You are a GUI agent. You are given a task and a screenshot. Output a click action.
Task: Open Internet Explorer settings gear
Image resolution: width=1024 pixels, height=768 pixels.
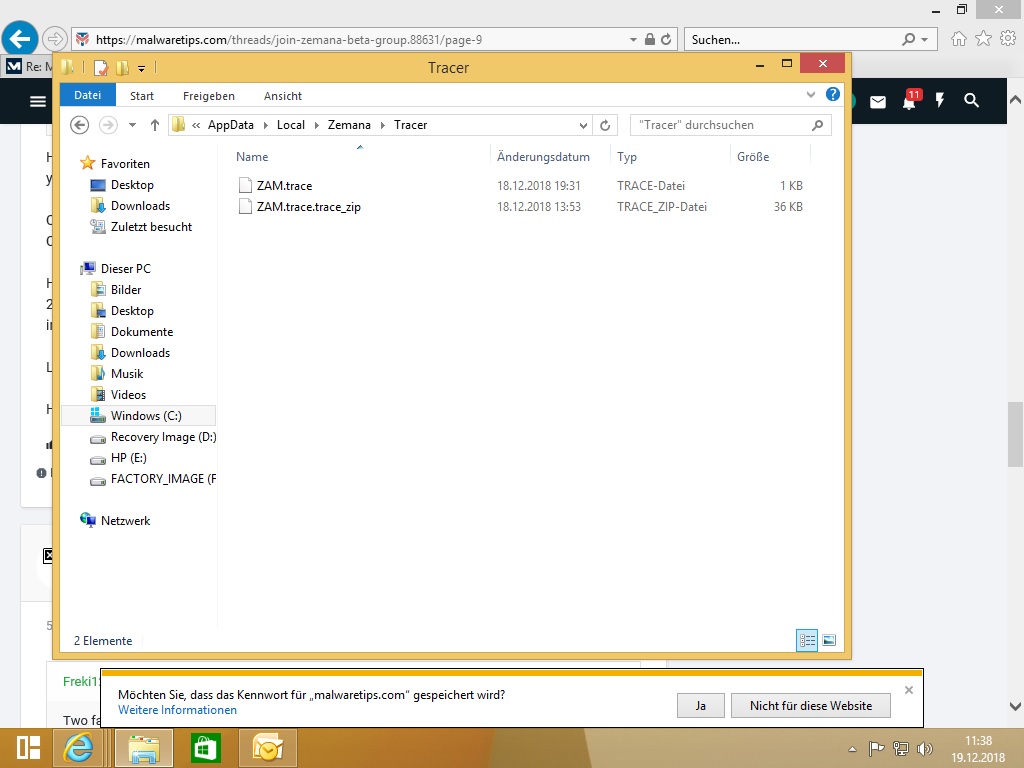click(x=1008, y=39)
